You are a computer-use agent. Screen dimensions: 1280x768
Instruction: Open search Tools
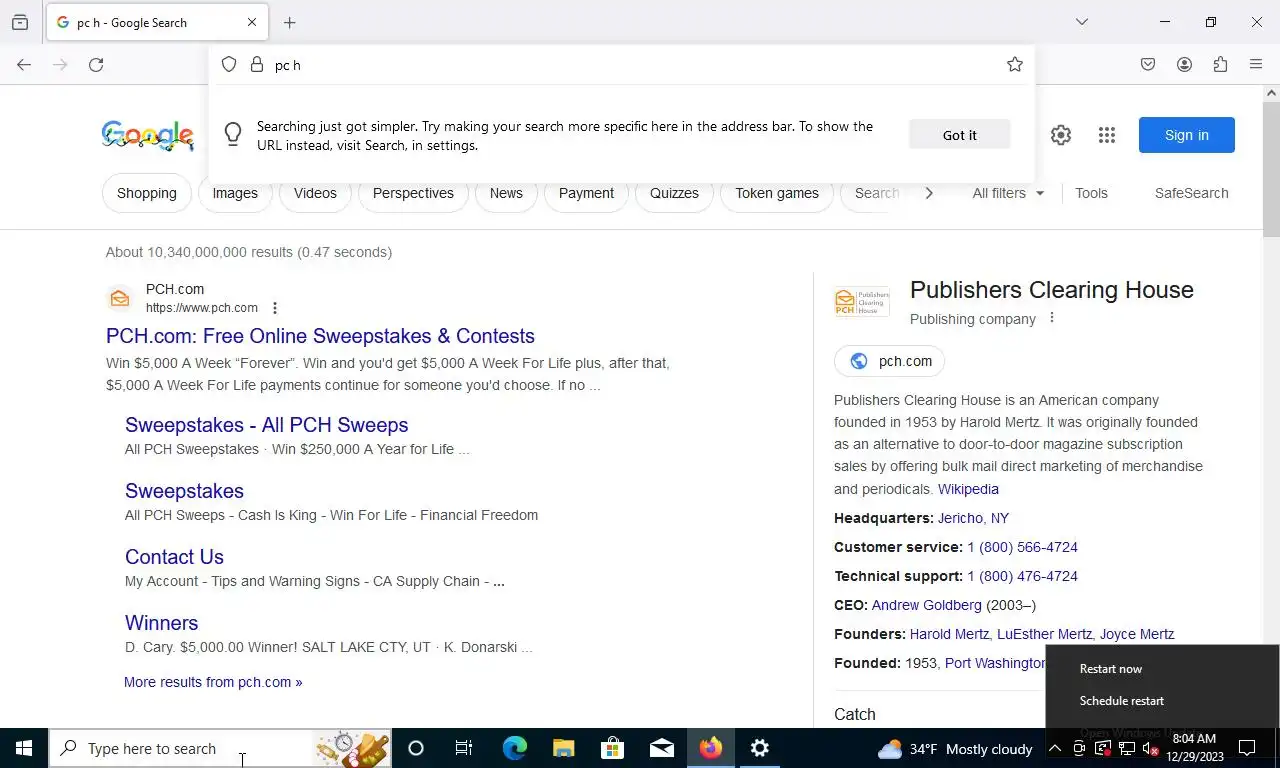[x=1091, y=193]
